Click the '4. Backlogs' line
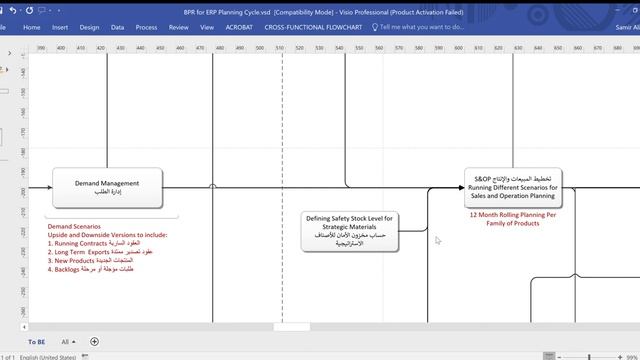Screen dimensions: 640x360 click(x=91, y=269)
